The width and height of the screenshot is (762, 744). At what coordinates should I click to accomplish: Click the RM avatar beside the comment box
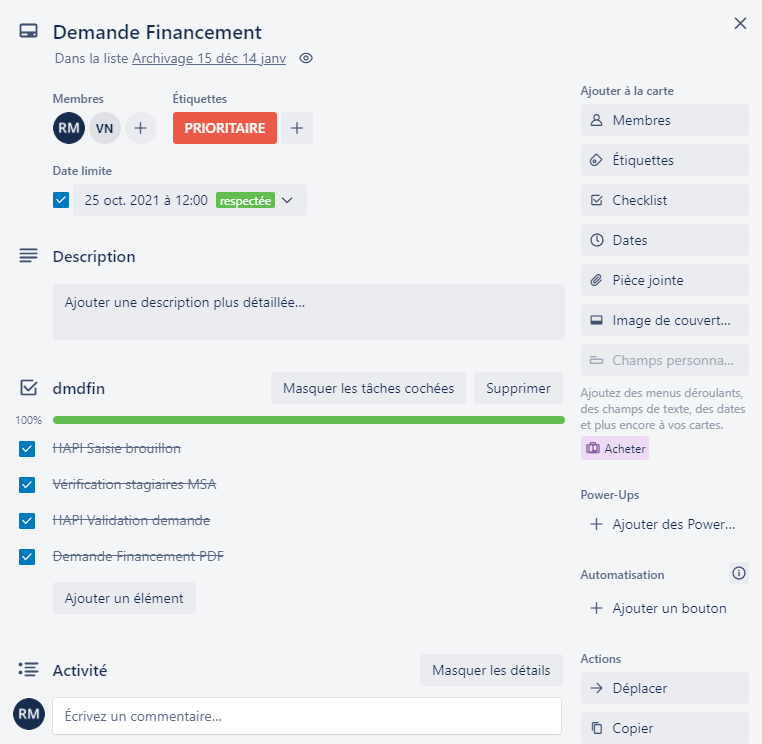pos(29,713)
